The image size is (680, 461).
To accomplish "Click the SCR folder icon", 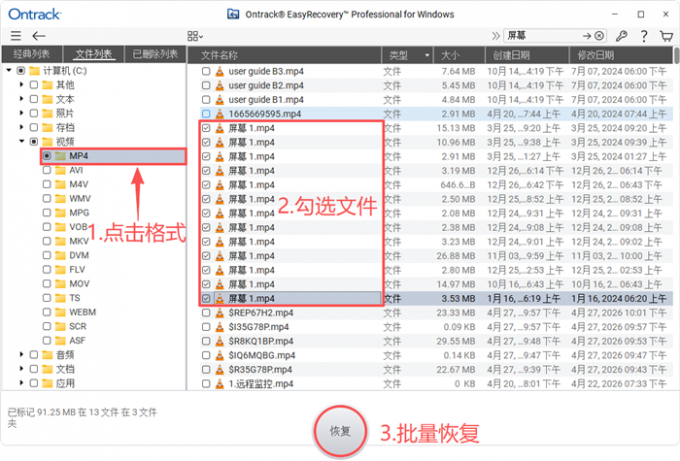I will 60,326.
